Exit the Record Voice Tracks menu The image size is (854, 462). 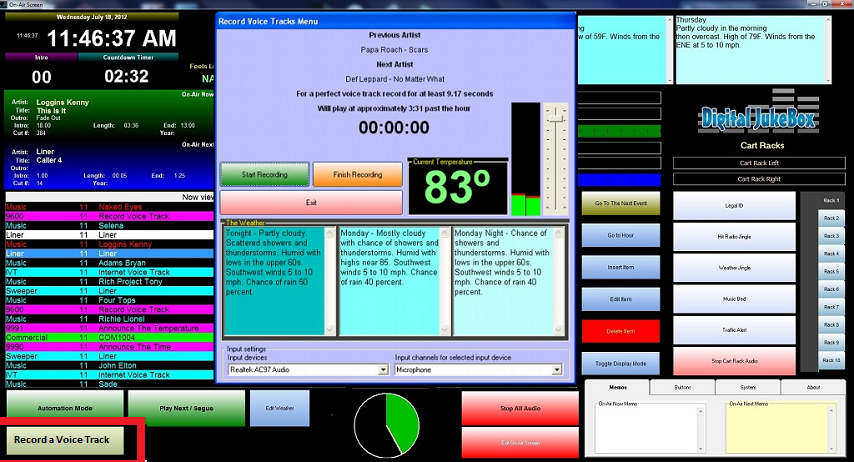pos(312,202)
